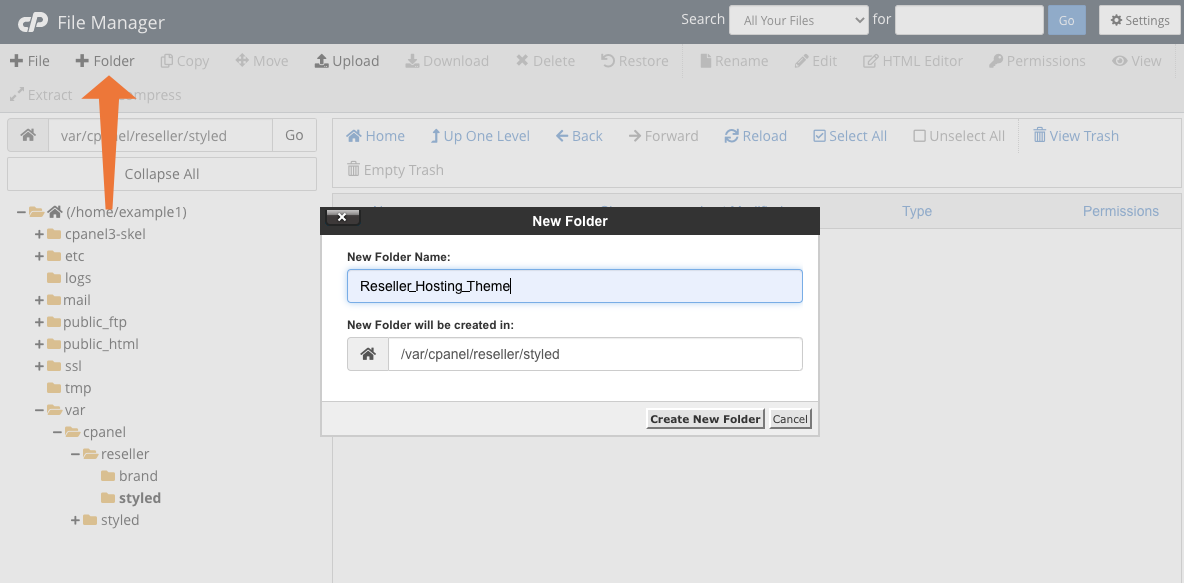Image resolution: width=1184 pixels, height=583 pixels.
Task: Collapse the var folder in tree
Action: click(x=39, y=410)
